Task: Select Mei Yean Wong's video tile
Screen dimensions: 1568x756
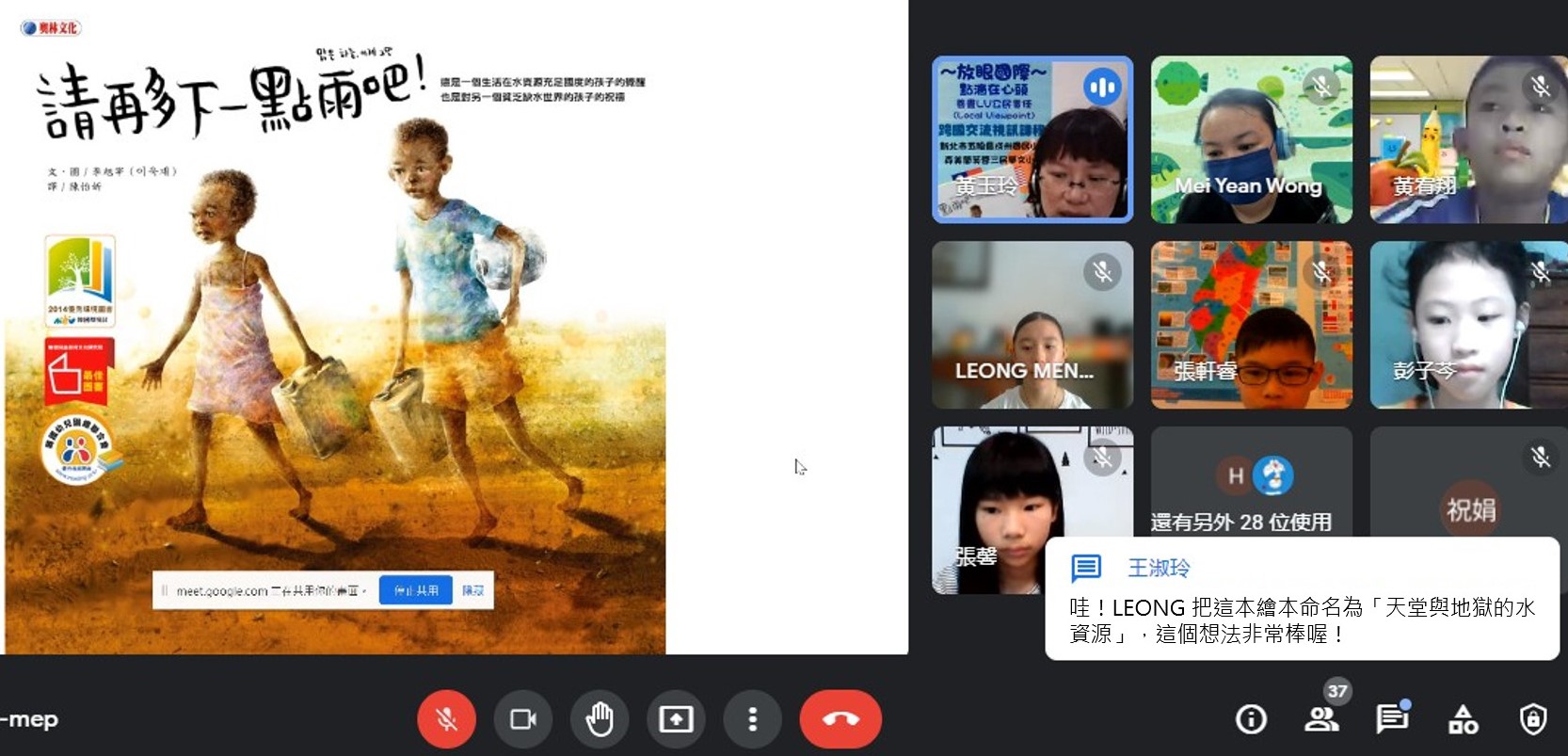Action: (x=1252, y=139)
